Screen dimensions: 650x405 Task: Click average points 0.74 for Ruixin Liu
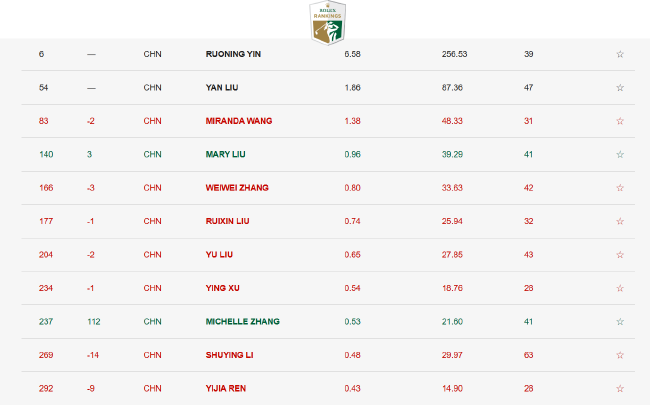coord(352,221)
